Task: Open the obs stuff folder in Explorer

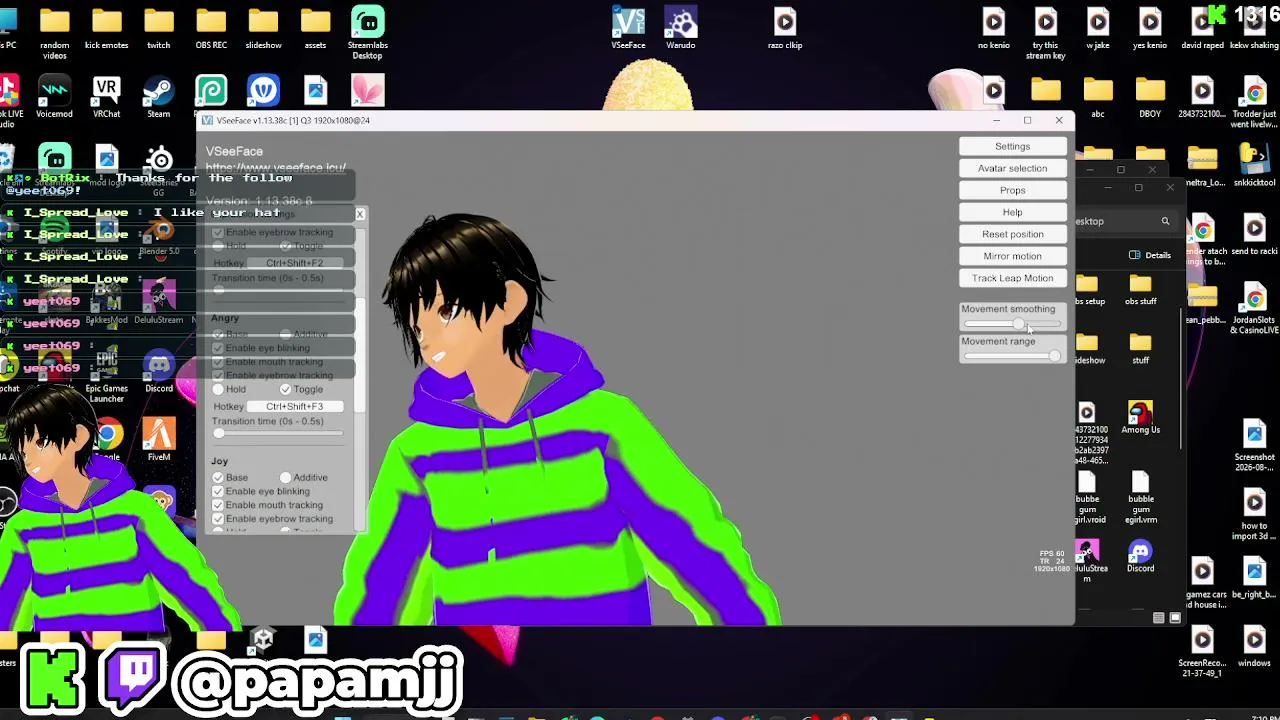Action: (x=1140, y=289)
